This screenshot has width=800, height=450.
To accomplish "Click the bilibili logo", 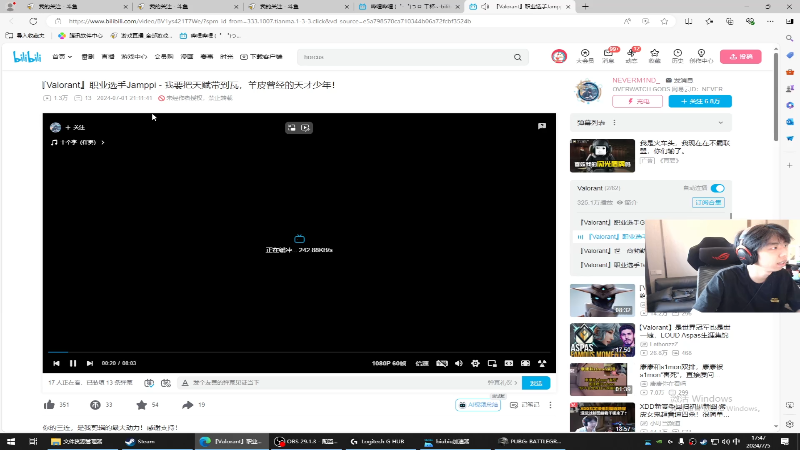I will (x=27, y=57).
